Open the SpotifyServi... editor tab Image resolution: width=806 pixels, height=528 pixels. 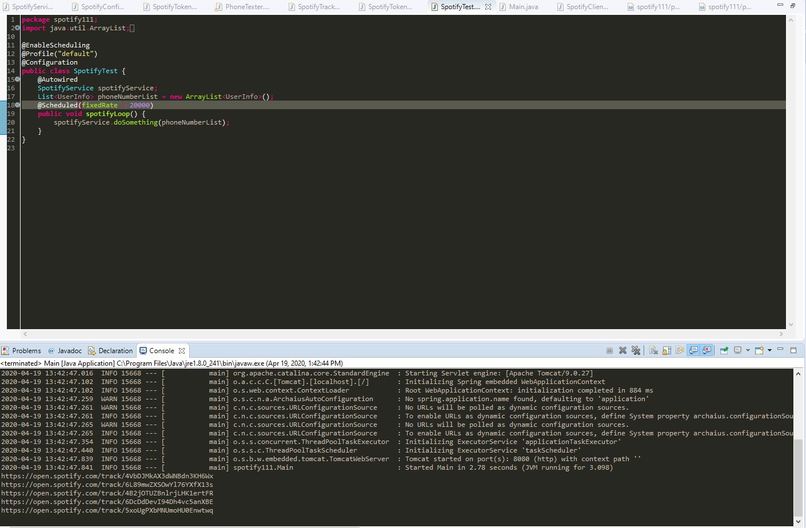(x=28, y=7)
